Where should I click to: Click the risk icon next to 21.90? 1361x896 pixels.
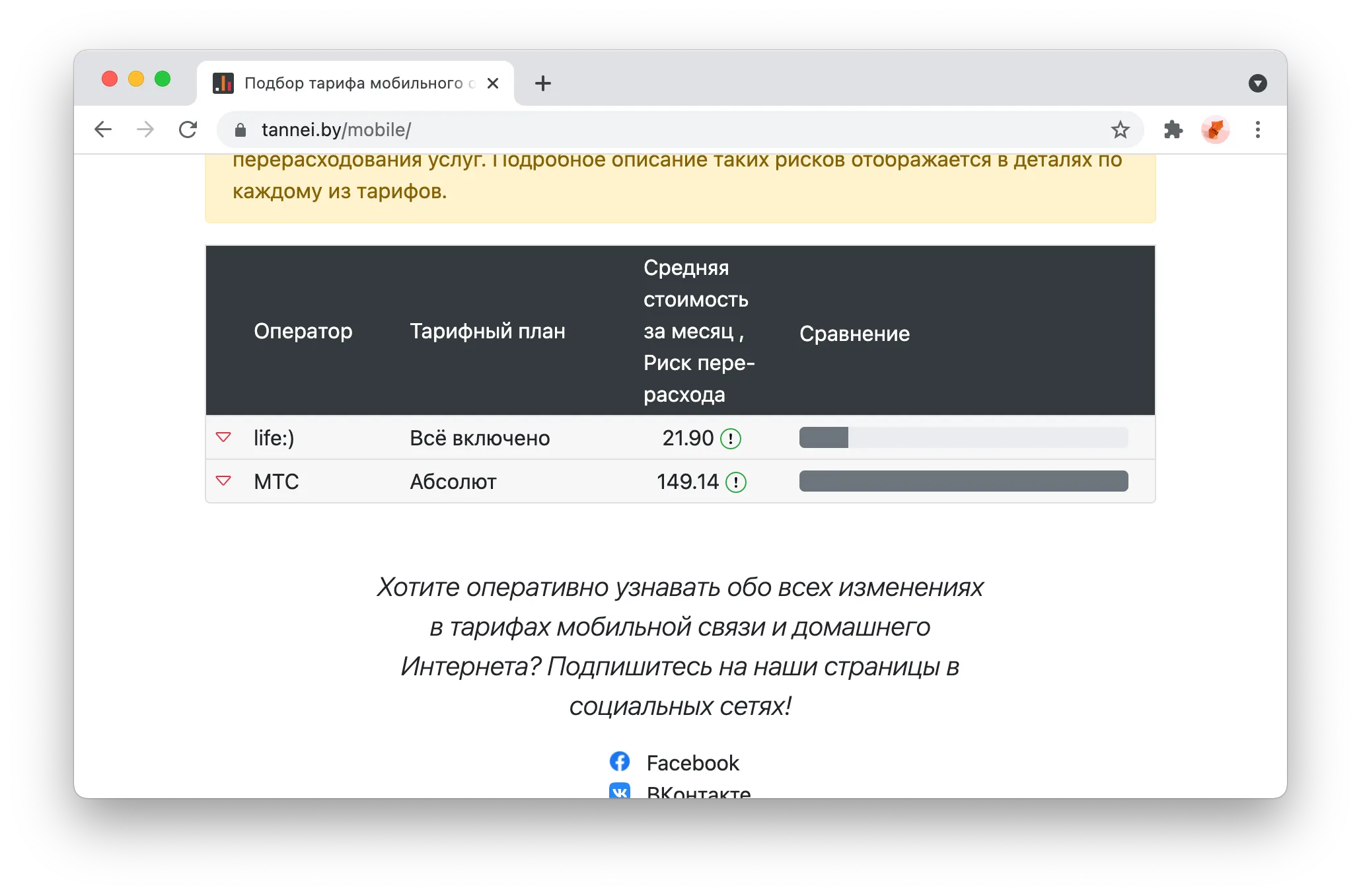coord(731,438)
